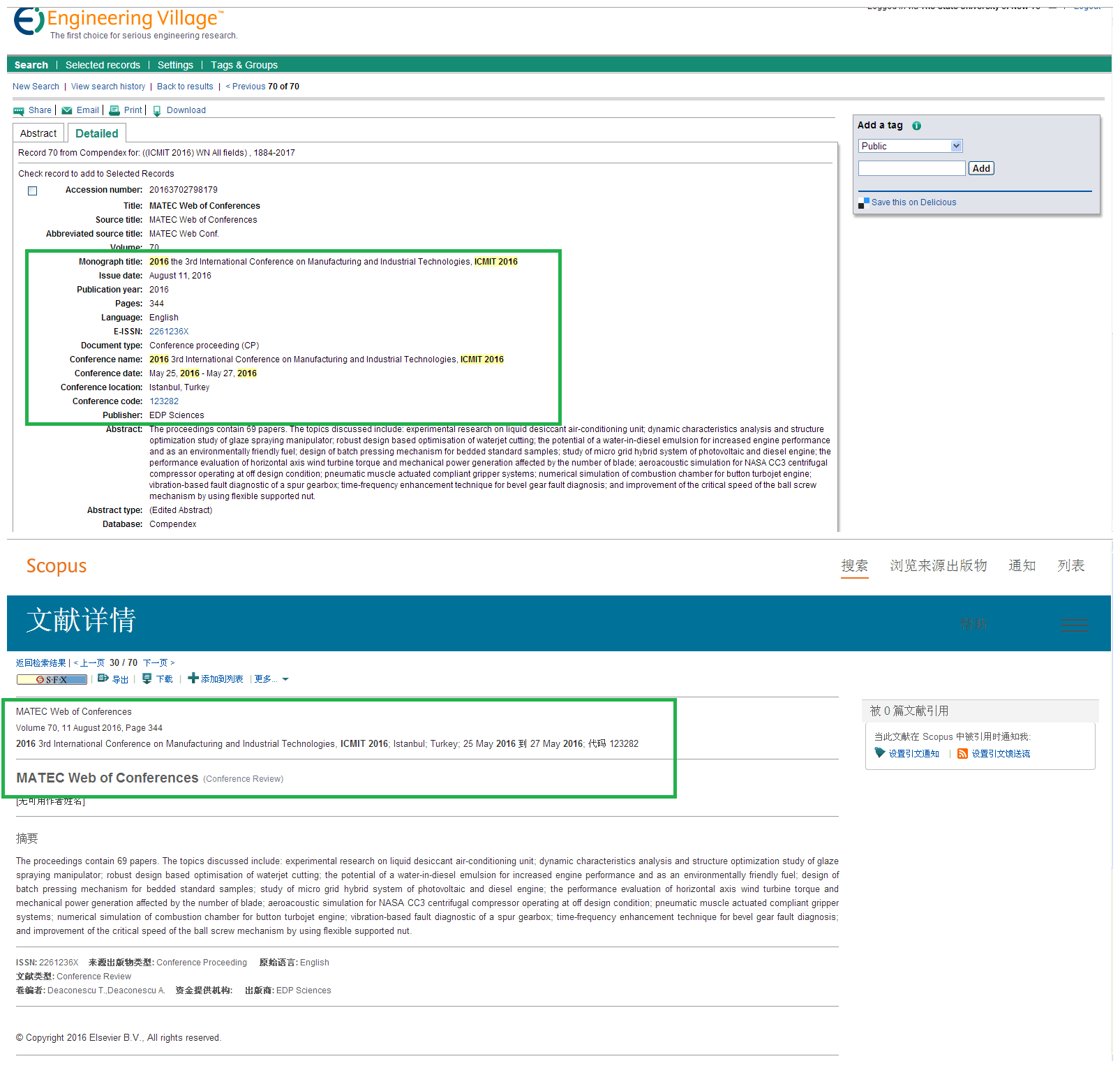This screenshot has height=1068, width=1120.
Task: Click the E-ISSN 2261236X link
Action: 169,332
